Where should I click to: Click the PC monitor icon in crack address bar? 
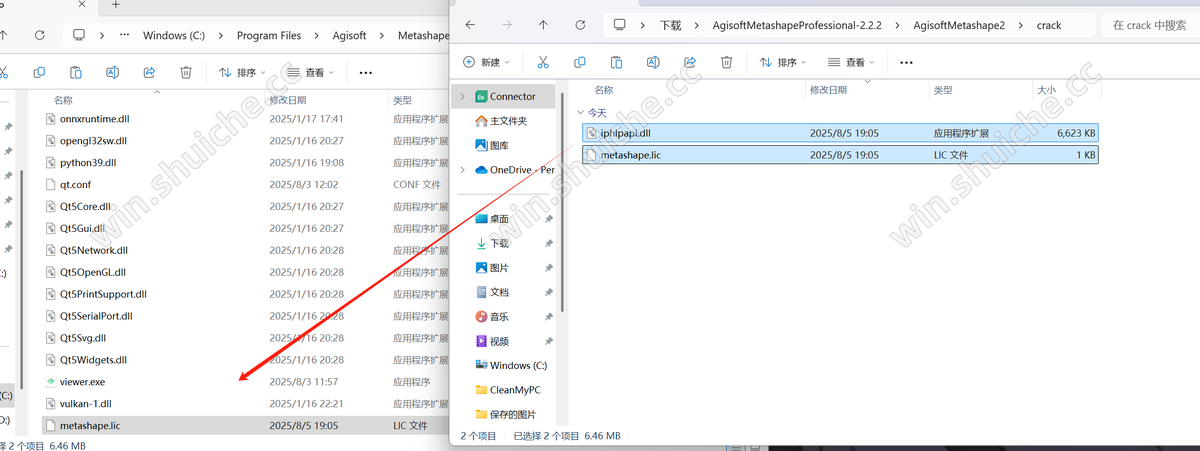tap(620, 24)
